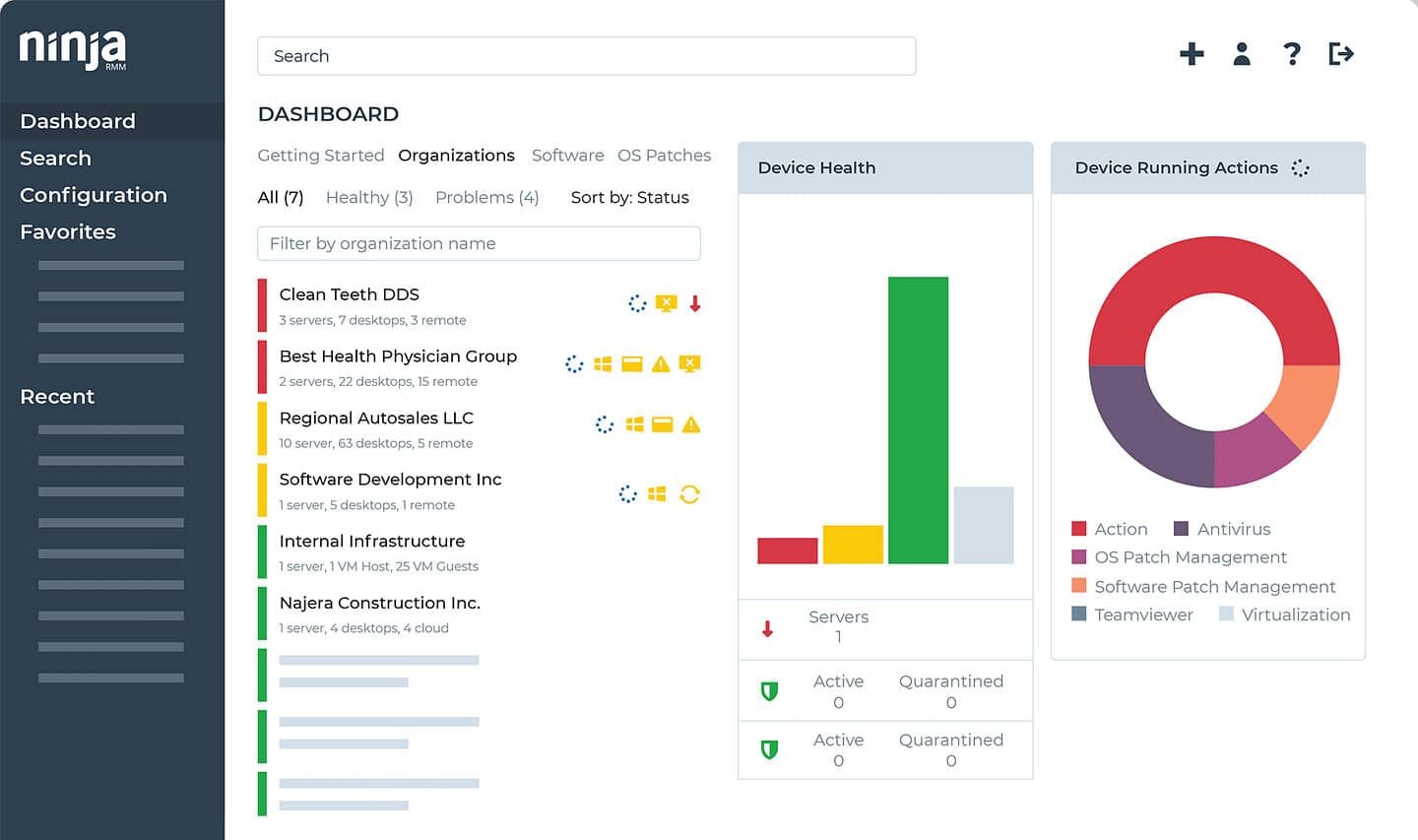Open Najera Construction Inc. organization
The image size is (1418, 840).
(379, 603)
